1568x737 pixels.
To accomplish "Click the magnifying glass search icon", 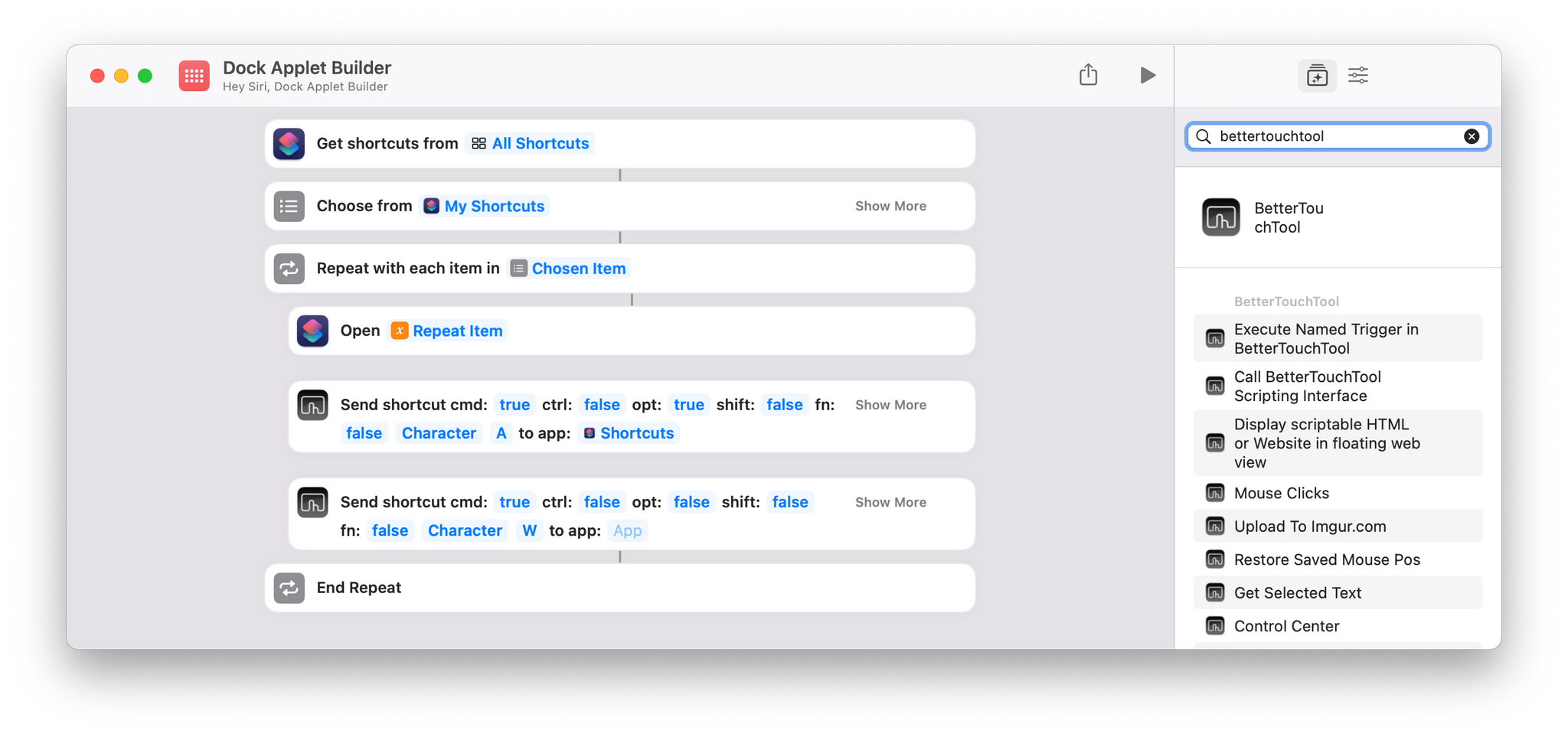I will tap(1204, 136).
